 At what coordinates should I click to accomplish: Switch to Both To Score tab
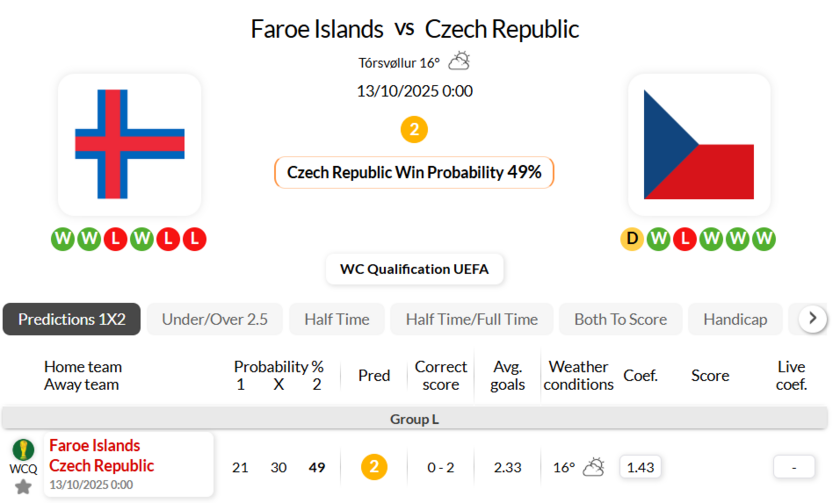click(x=620, y=319)
